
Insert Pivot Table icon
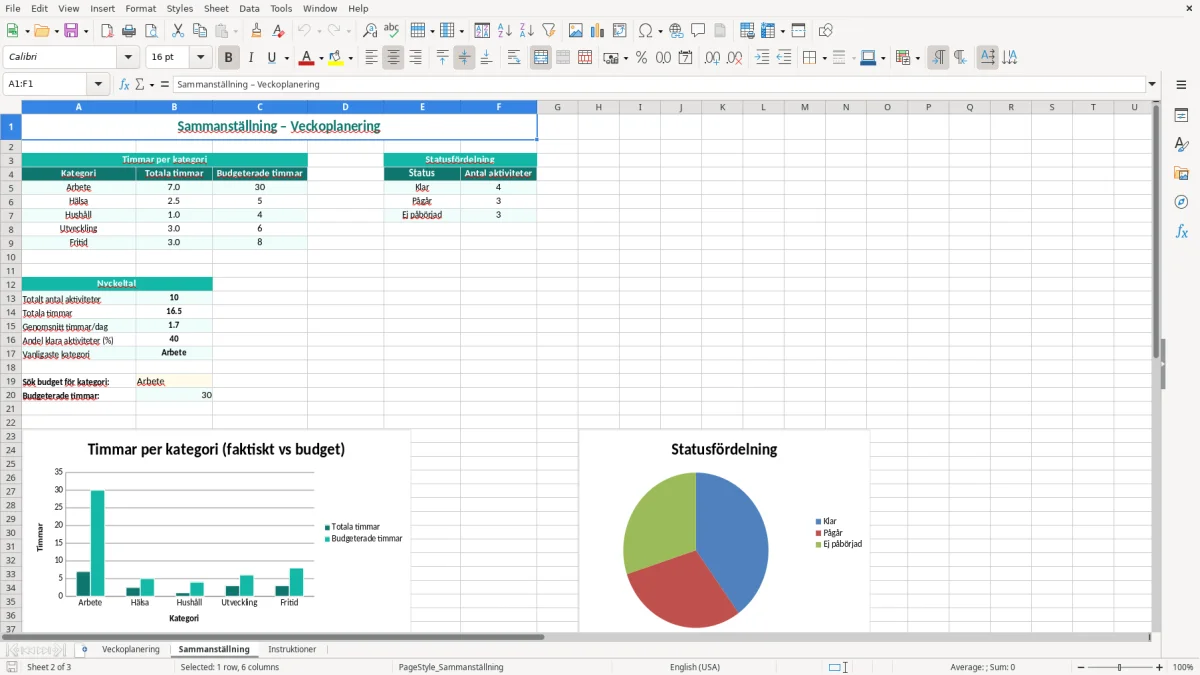tap(620, 31)
